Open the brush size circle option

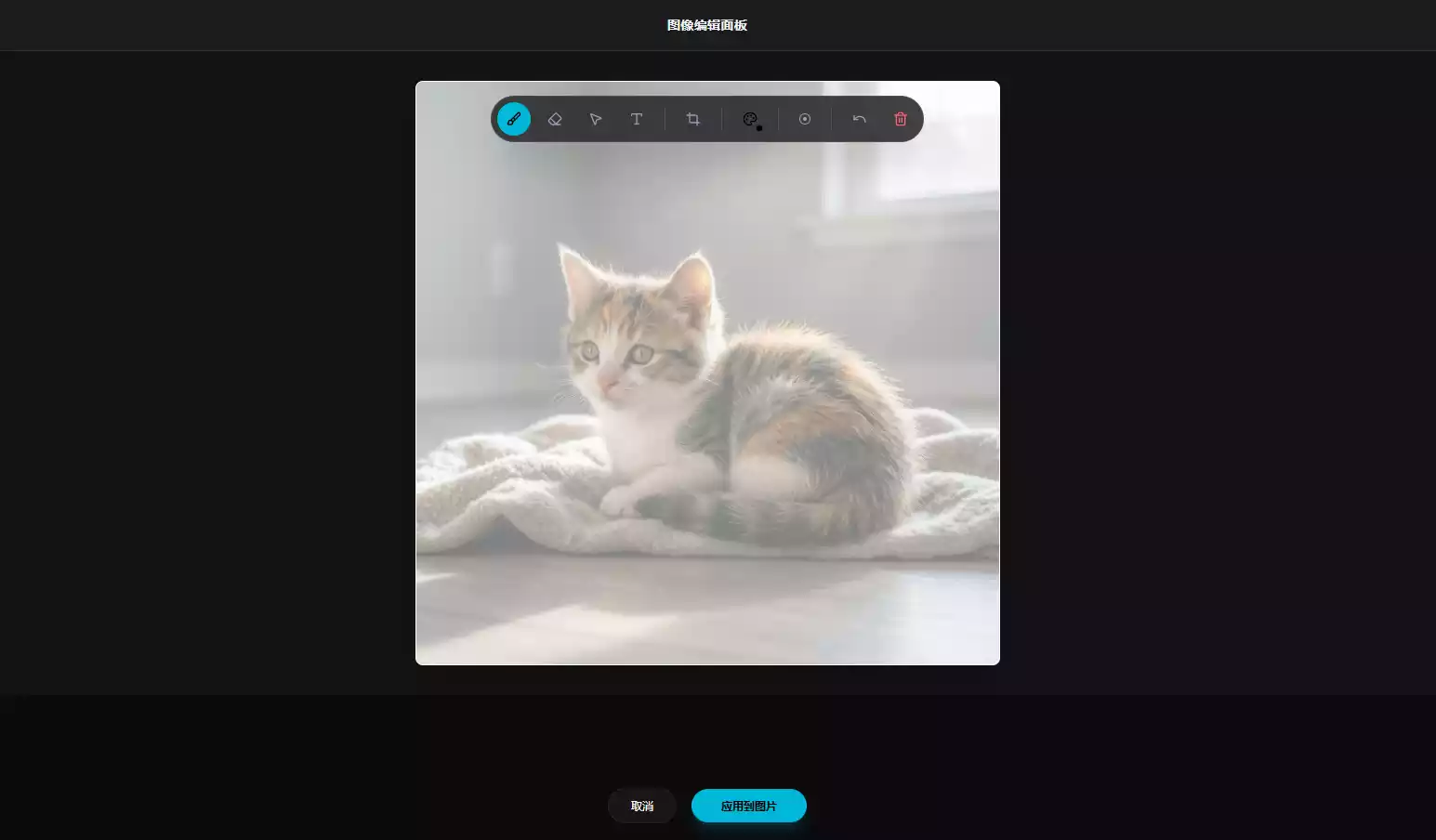805,119
